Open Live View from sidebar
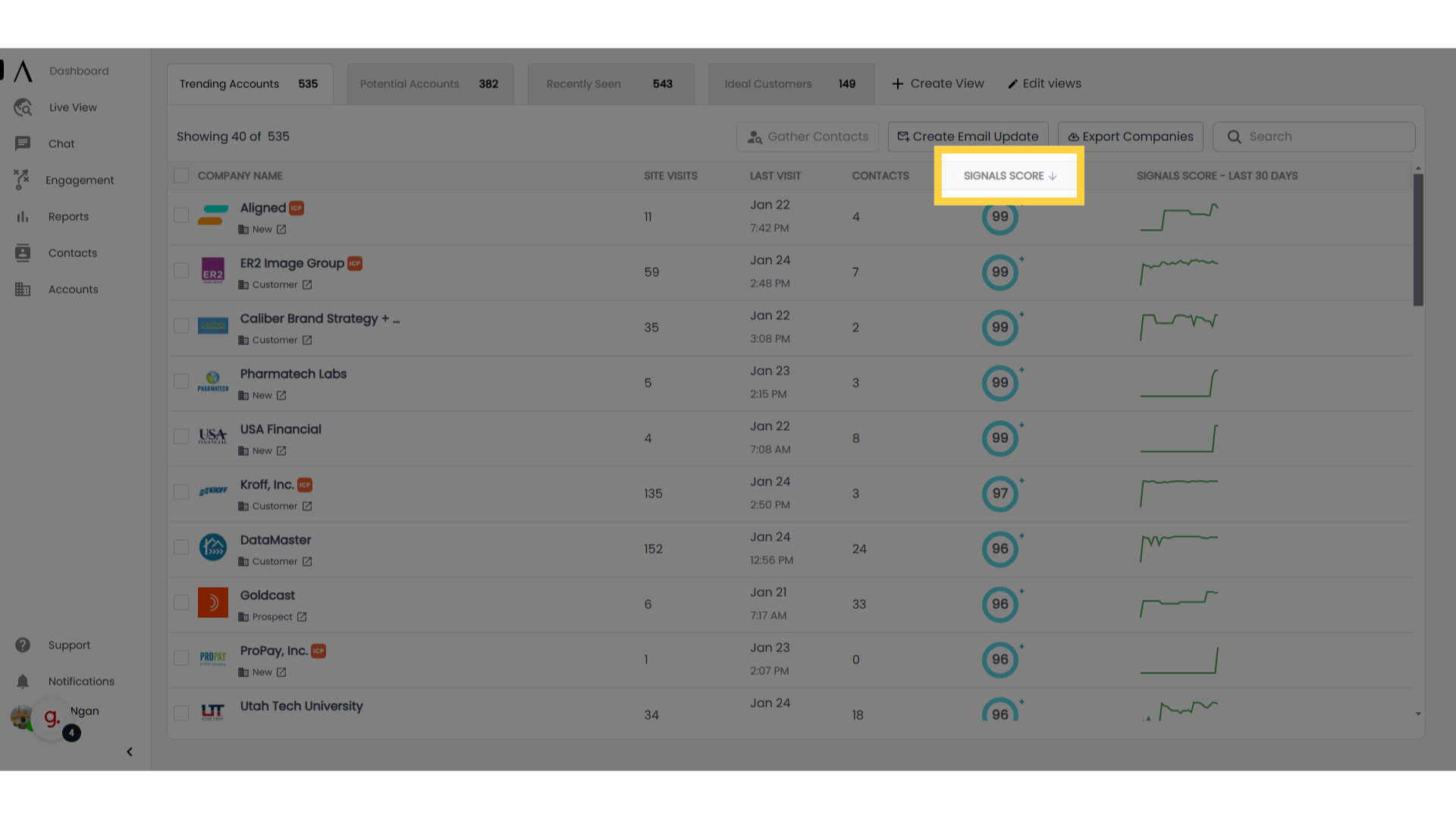The image size is (1456, 819). (73, 107)
